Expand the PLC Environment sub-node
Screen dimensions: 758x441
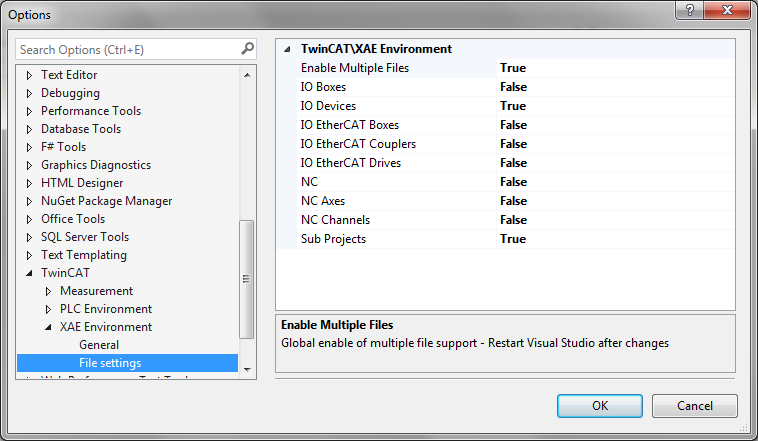[x=48, y=309]
